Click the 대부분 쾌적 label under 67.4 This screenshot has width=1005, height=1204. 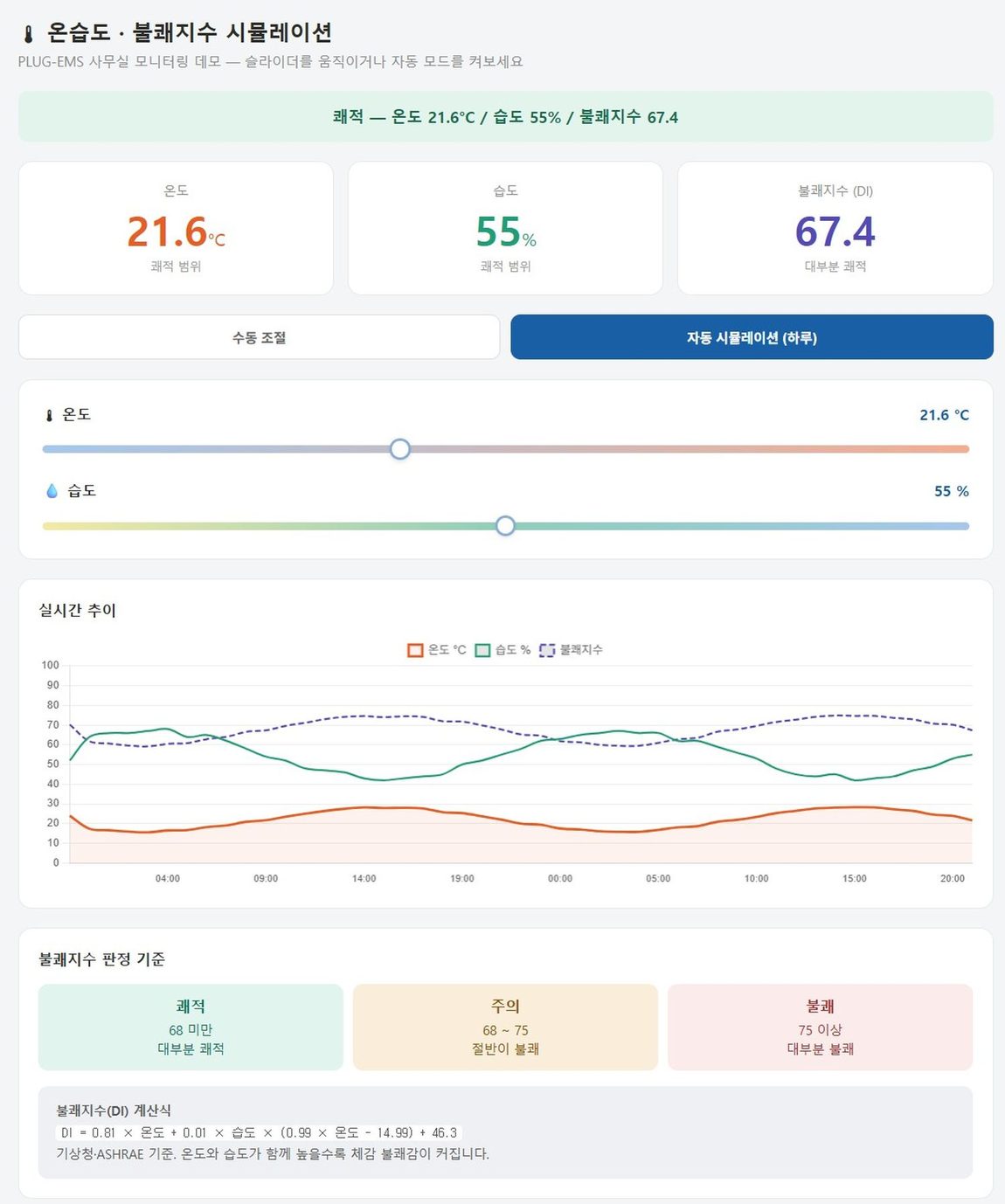pyautogui.click(x=835, y=266)
